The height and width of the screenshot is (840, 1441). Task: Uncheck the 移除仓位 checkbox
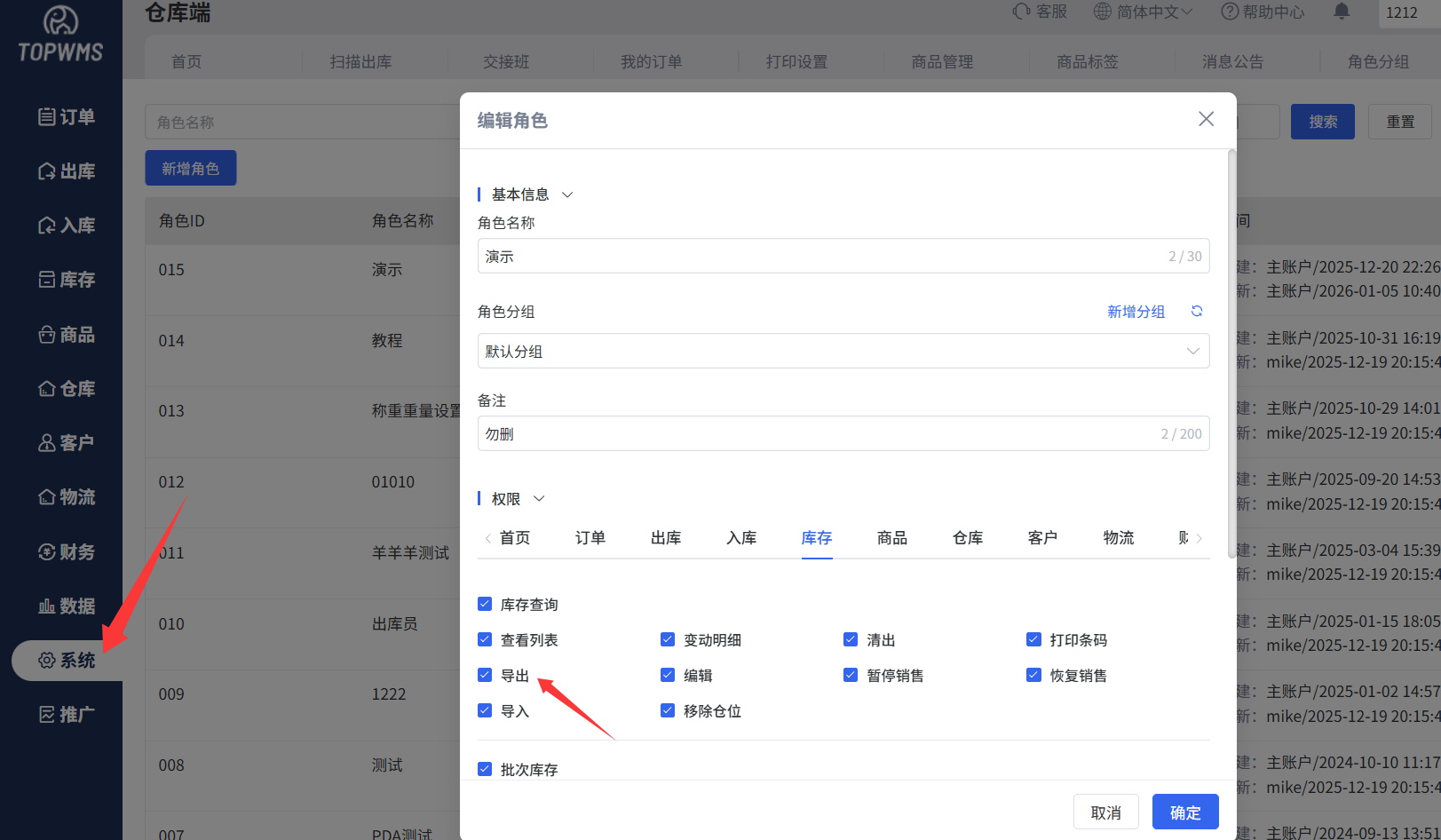pos(668,710)
